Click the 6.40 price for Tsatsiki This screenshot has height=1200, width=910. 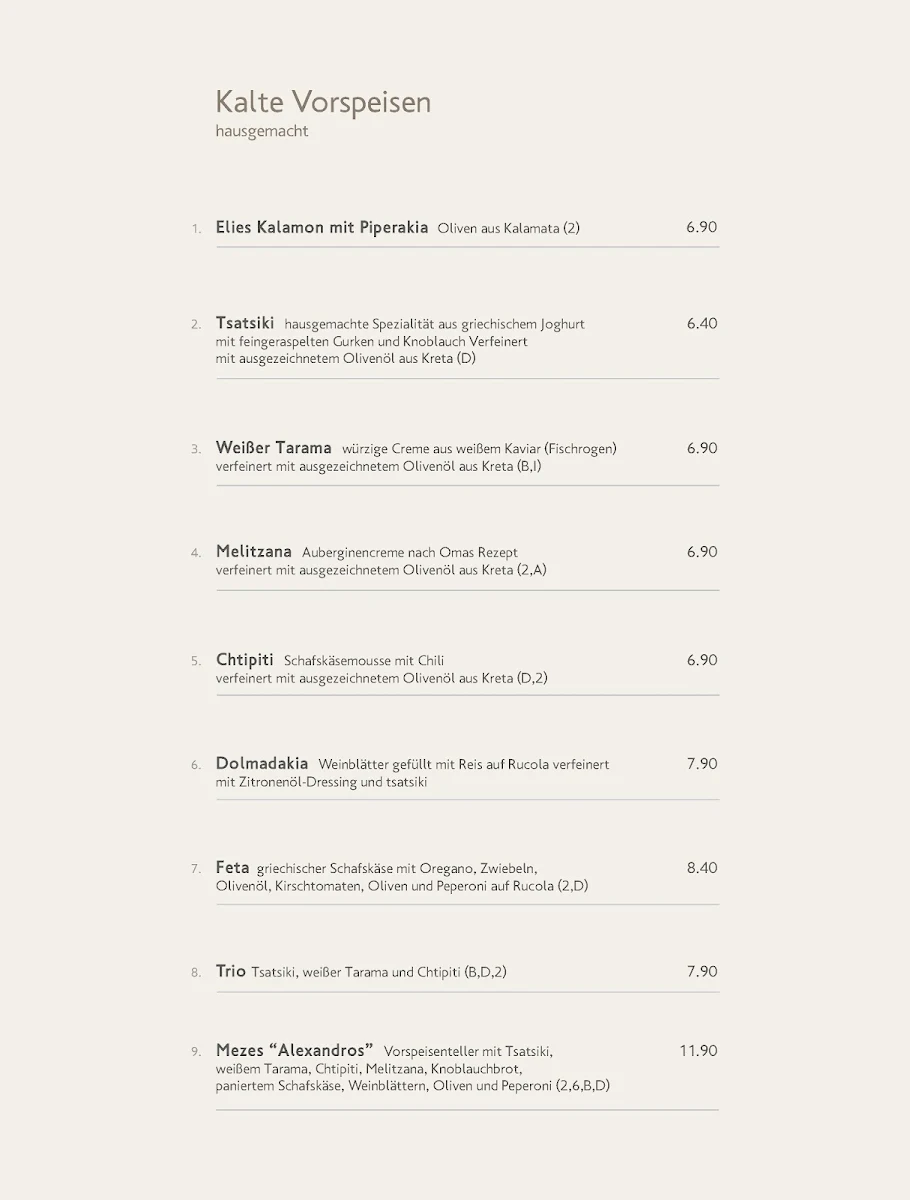point(702,323)
